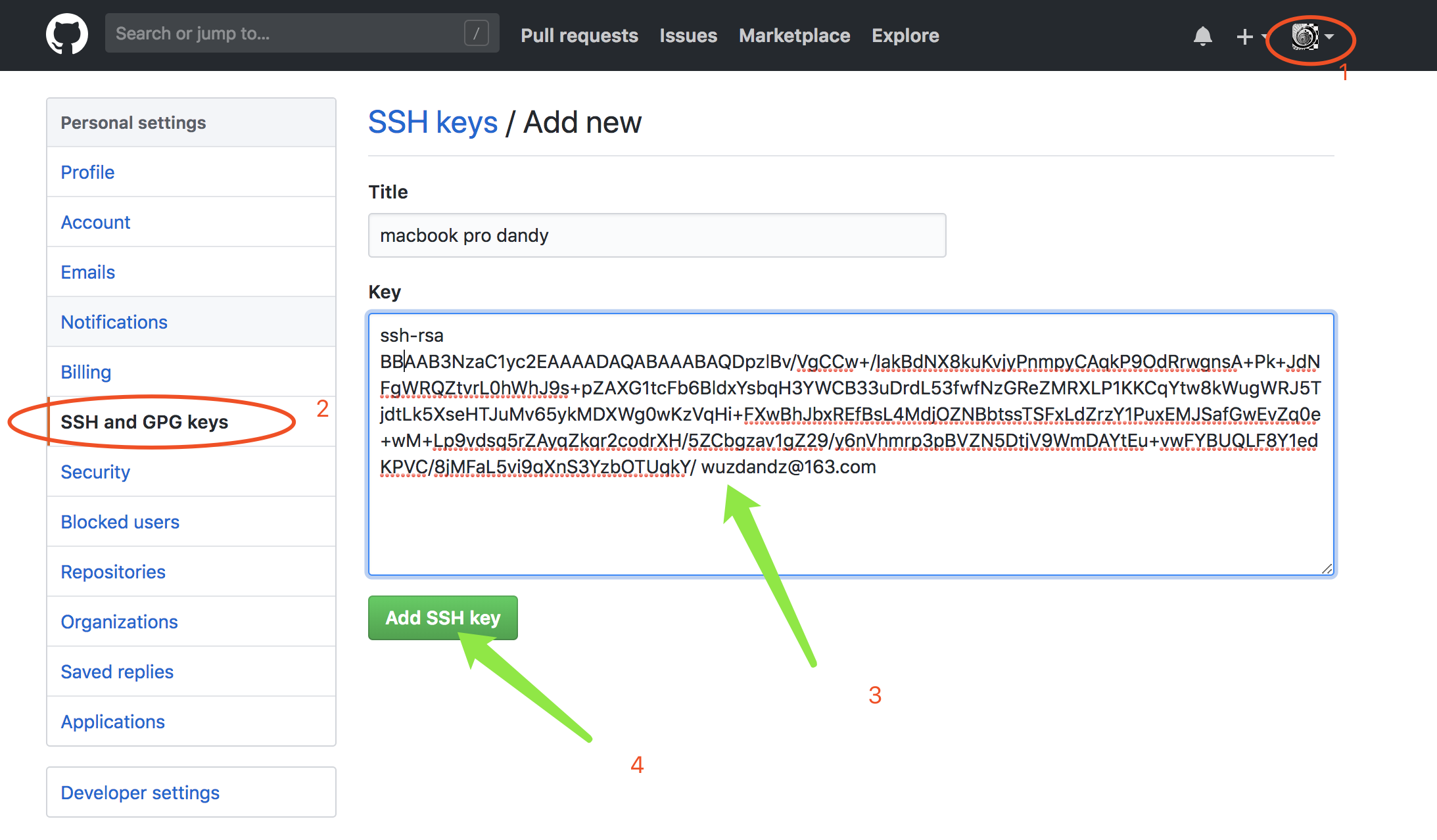This screenshot has width=1437, height=840.
Task: Open the Explore nav item
Action: pos(905,35)
